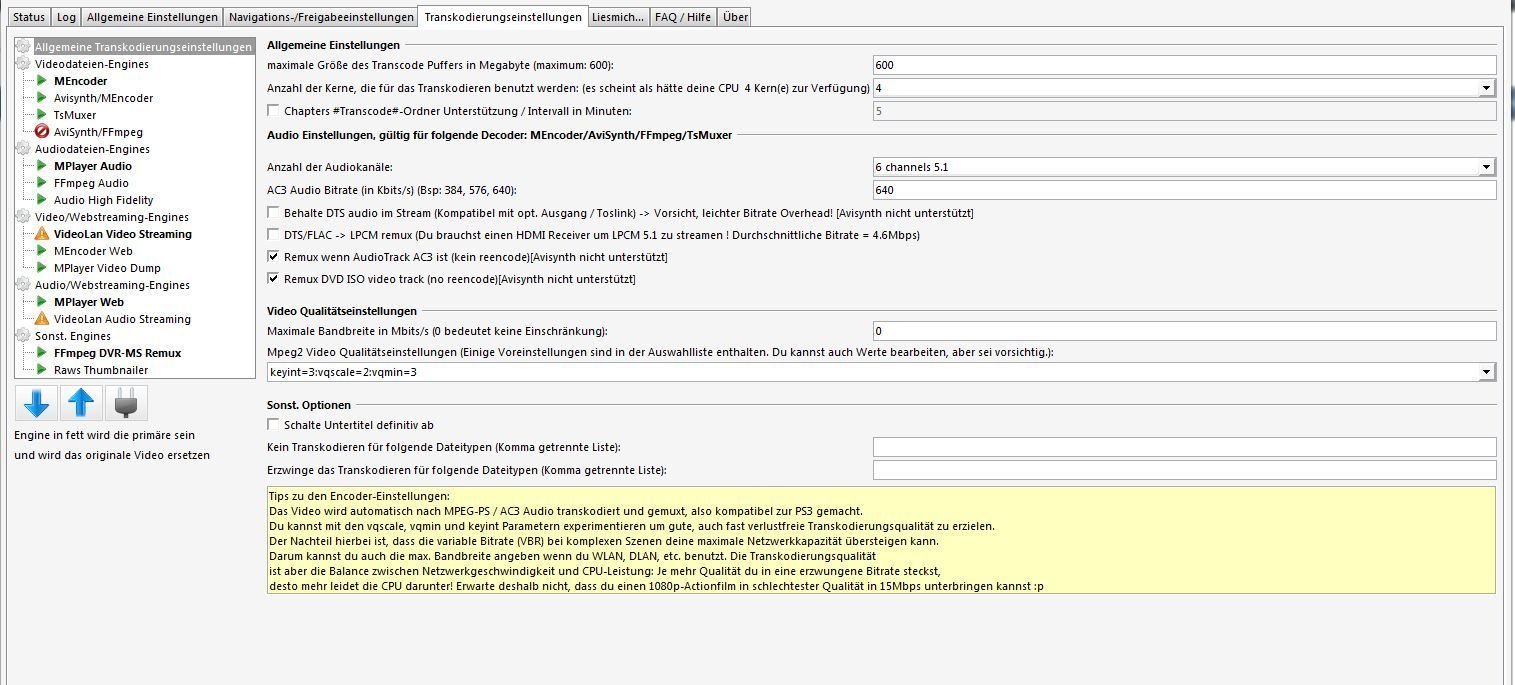The height and width of the screenshot is (685, 1515).
Task: Open the FAQ / Hilfe tab
Action: tap(683, 17)
